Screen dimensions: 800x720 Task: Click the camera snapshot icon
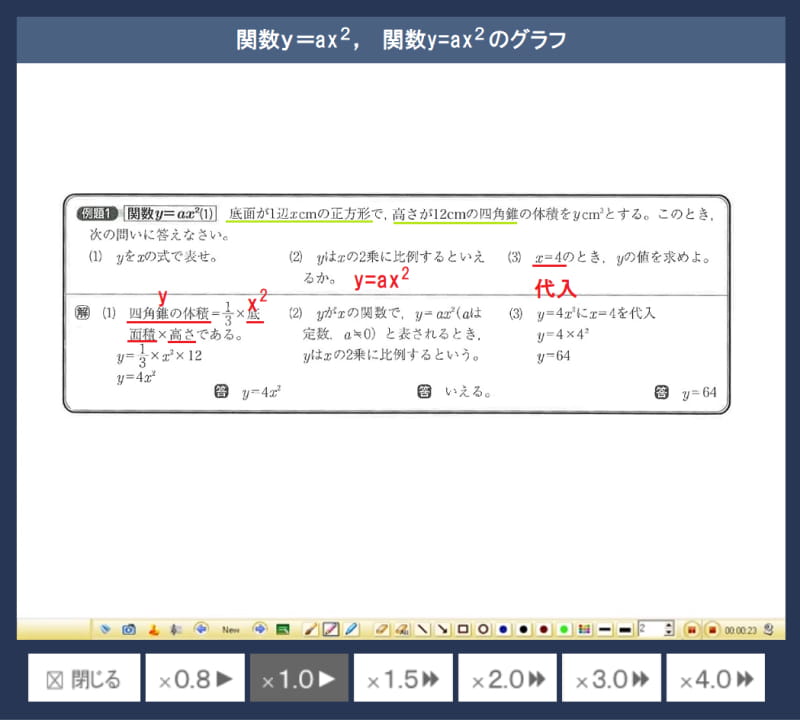click(129, 630)
